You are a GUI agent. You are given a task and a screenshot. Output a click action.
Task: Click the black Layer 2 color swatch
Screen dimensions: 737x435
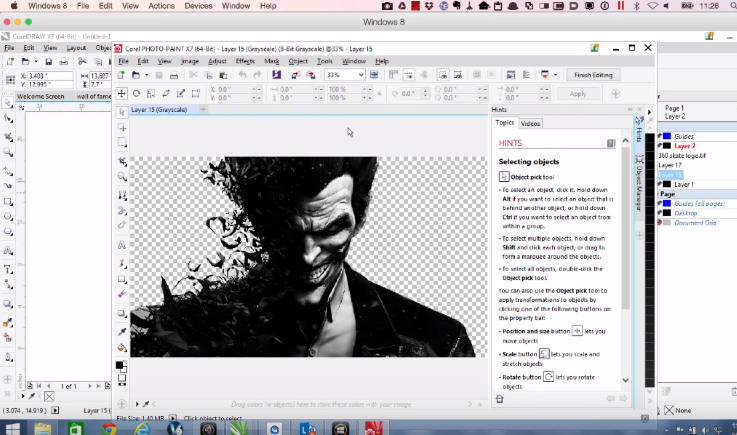667,146
